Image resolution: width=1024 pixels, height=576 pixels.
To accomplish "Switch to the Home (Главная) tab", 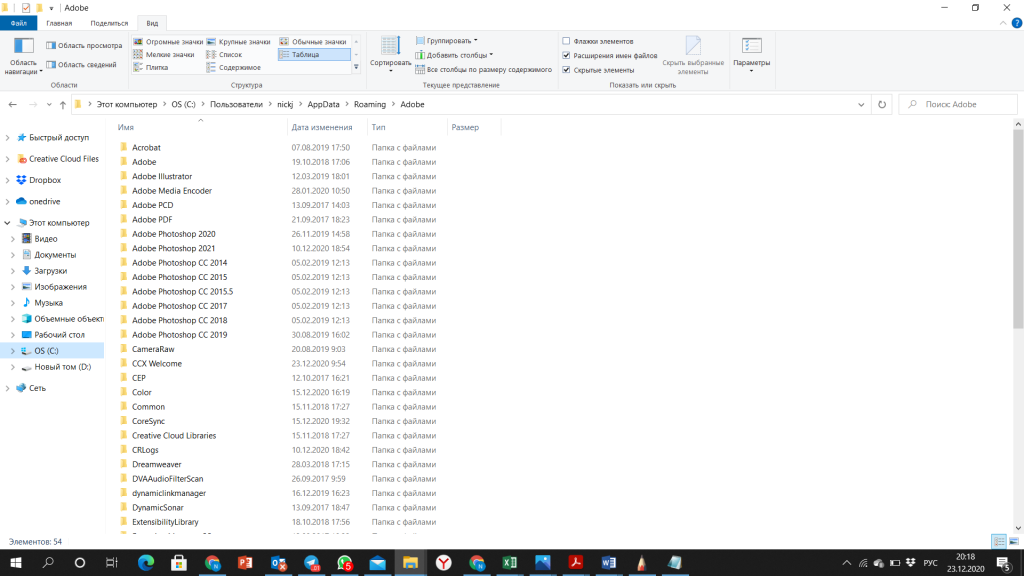I will 59,23.
